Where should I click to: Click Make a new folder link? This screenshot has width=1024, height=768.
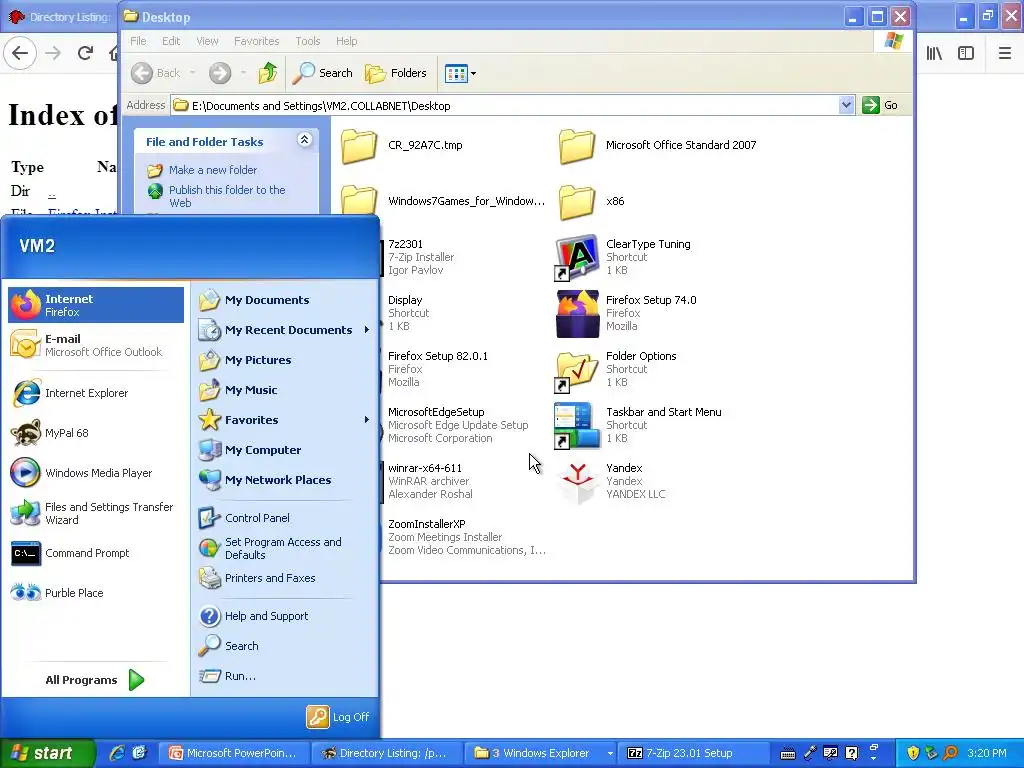[x=213, y=170]
